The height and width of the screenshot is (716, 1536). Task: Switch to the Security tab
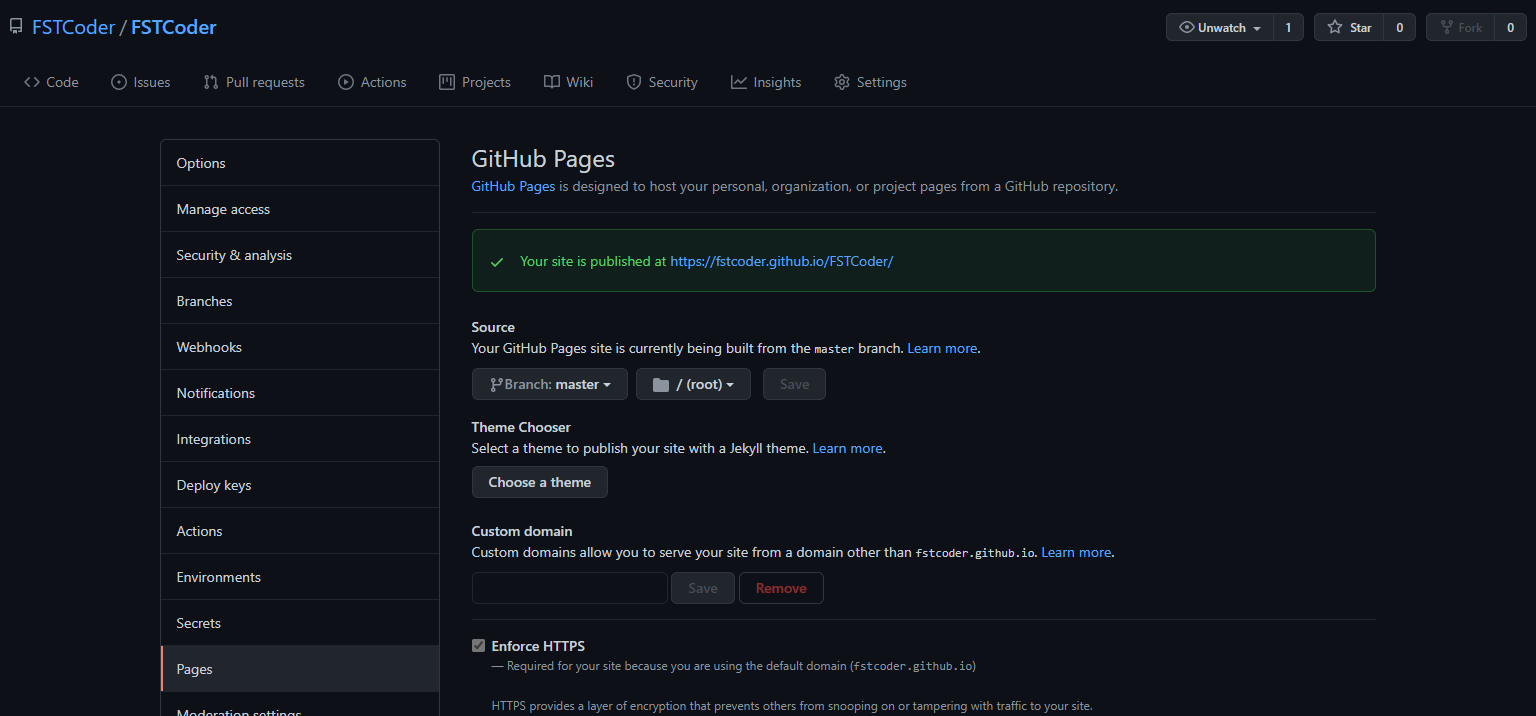click(662, 82)
